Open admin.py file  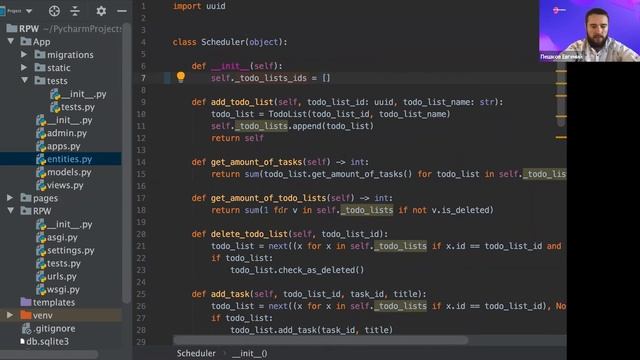coord(67,133)
